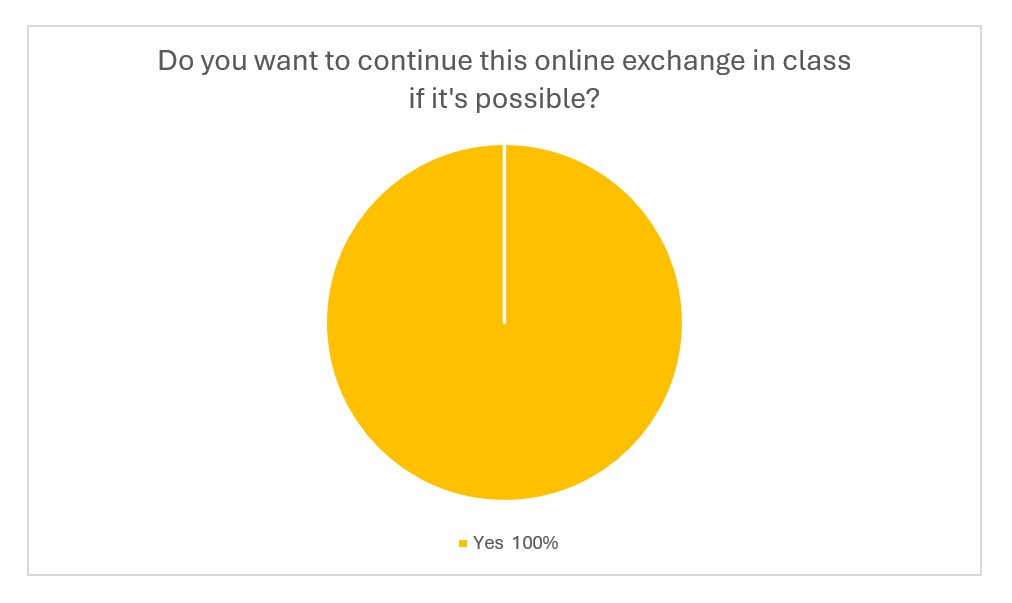Click the word "class" in title
This screenshot has height=603, width=1012.
(818, 61)
